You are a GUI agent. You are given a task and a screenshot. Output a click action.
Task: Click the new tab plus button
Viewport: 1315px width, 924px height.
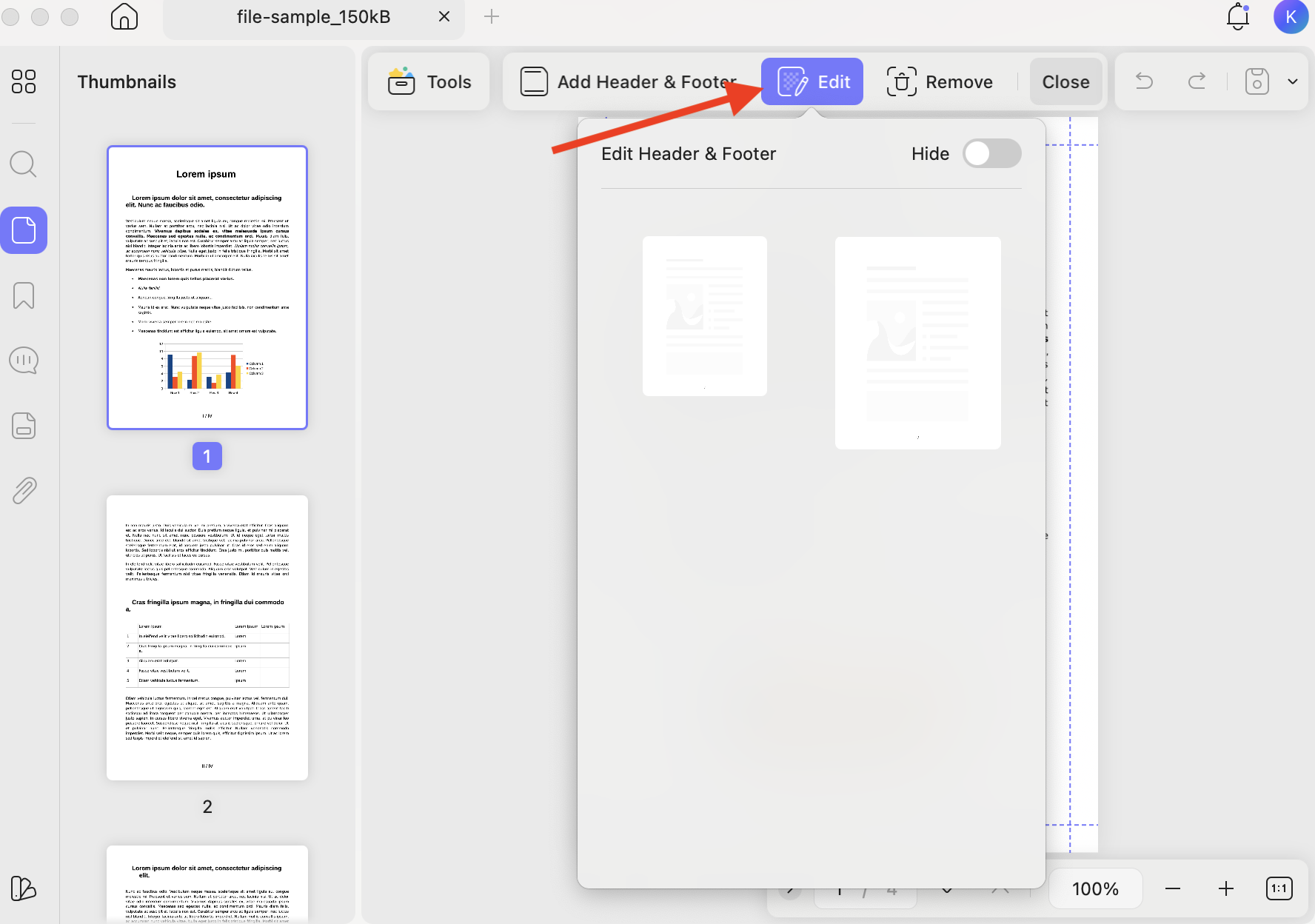pos(492,16)
